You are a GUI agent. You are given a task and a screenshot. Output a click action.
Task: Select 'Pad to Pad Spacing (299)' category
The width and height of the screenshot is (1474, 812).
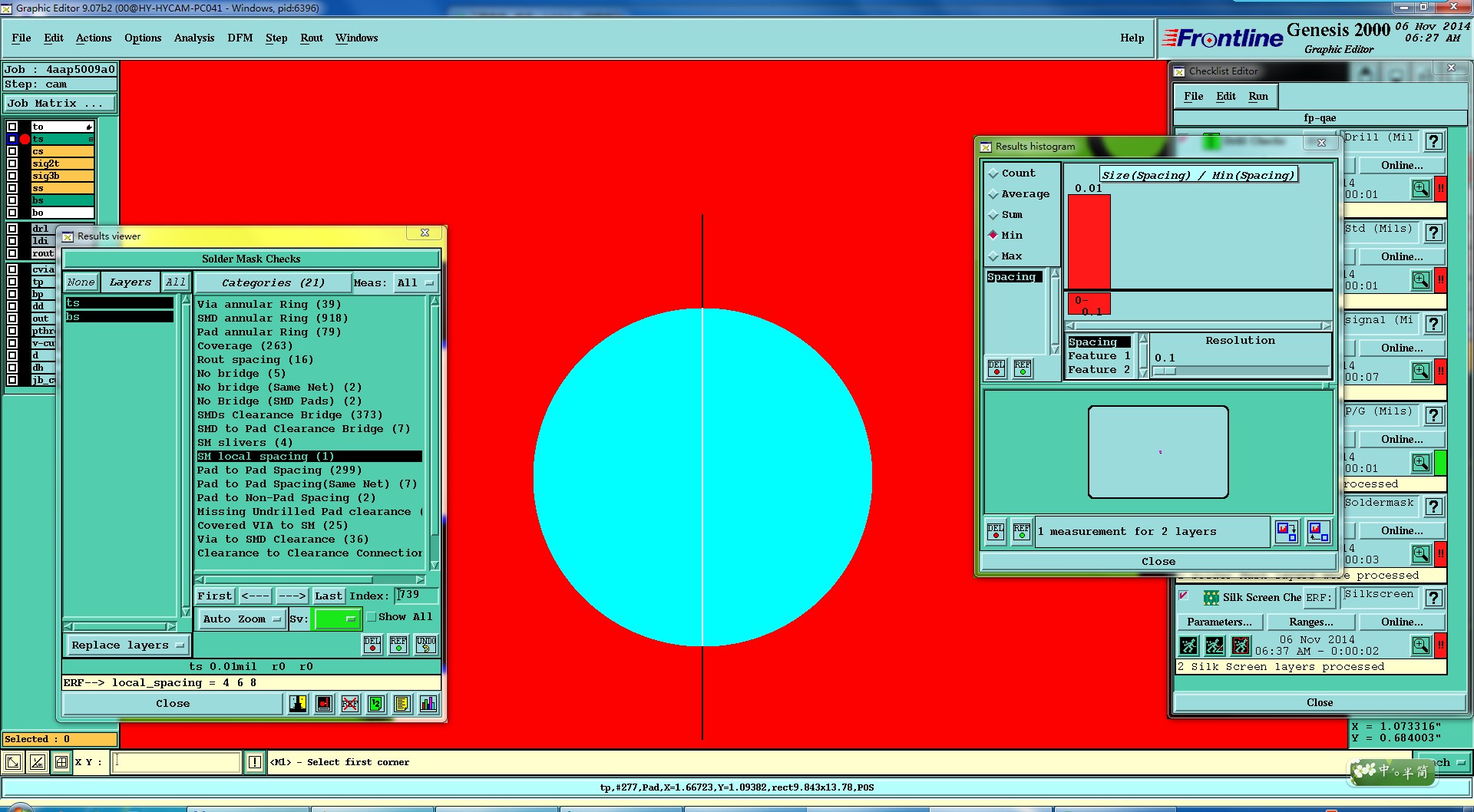[309, 470]
